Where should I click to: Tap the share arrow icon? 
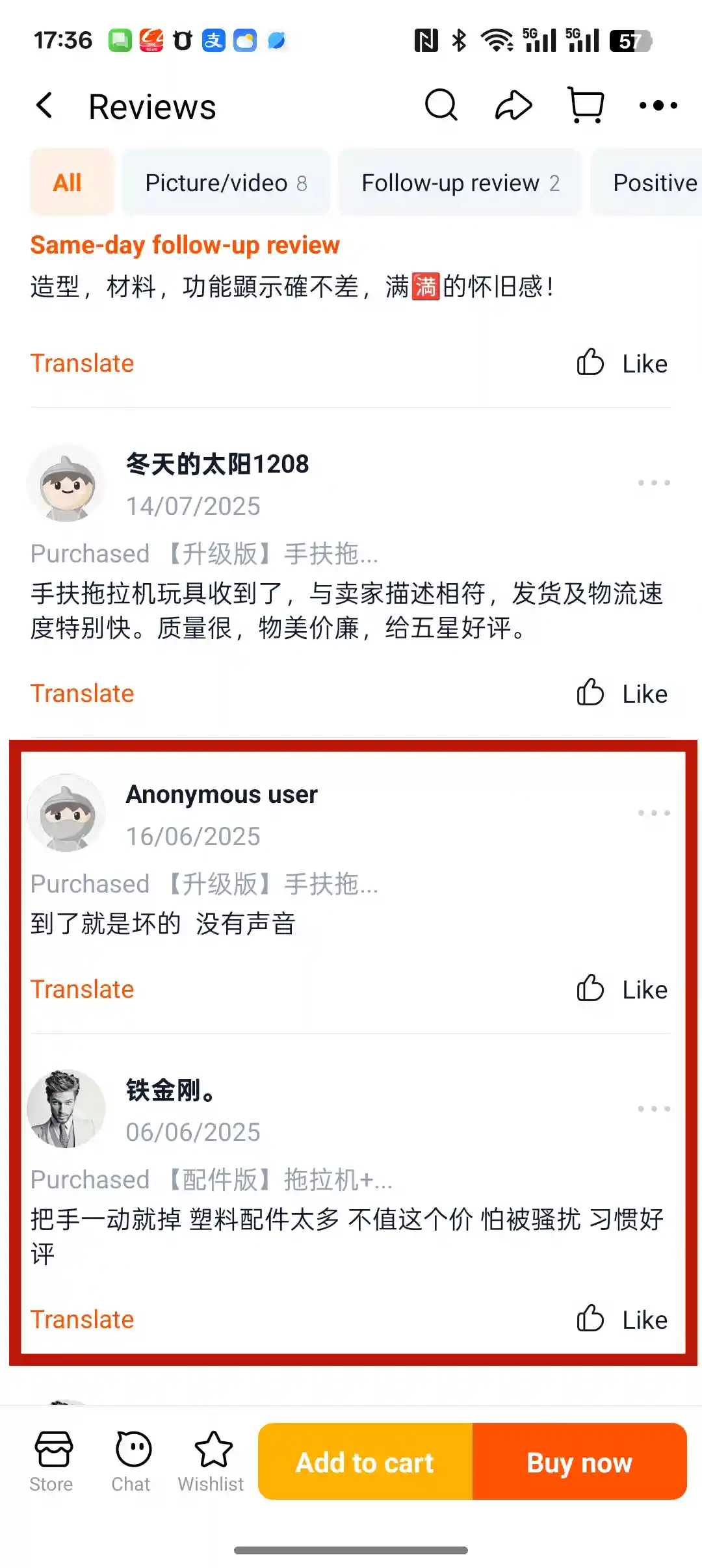pyautogui.click(x=513, y=105)
